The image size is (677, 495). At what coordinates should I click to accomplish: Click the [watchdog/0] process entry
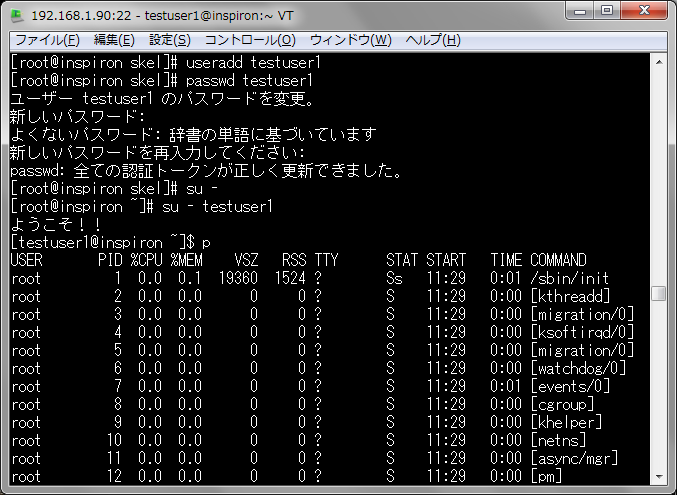[578, 369]
